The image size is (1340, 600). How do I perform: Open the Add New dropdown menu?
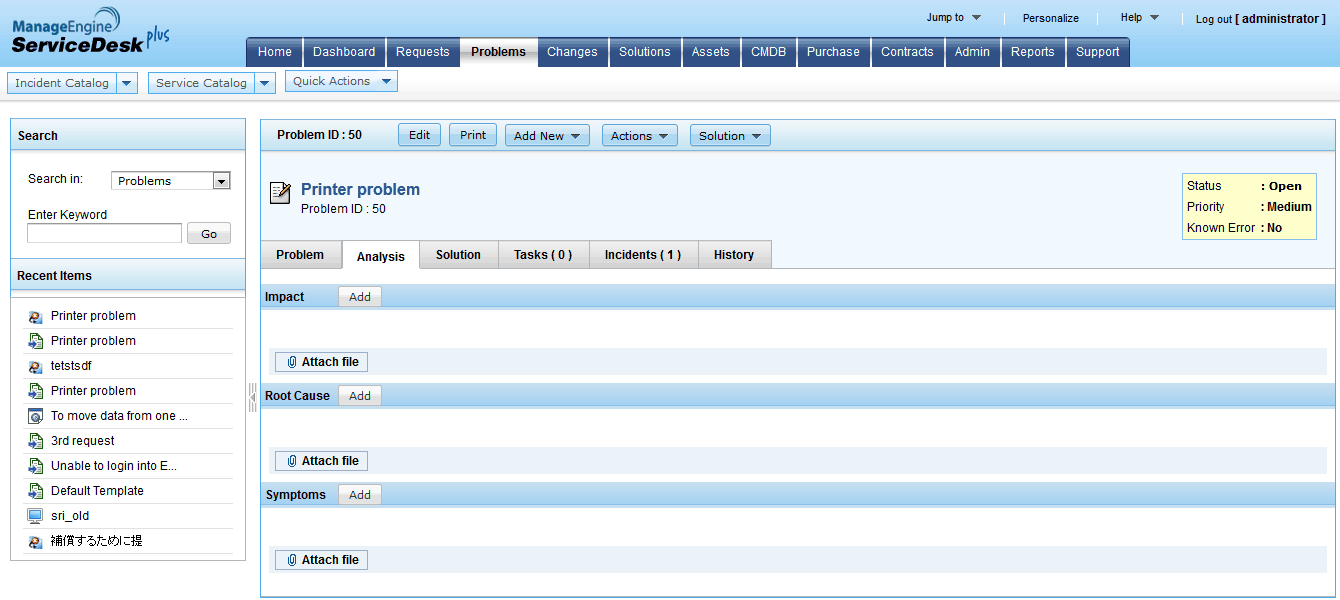click(x=547, y=136)
